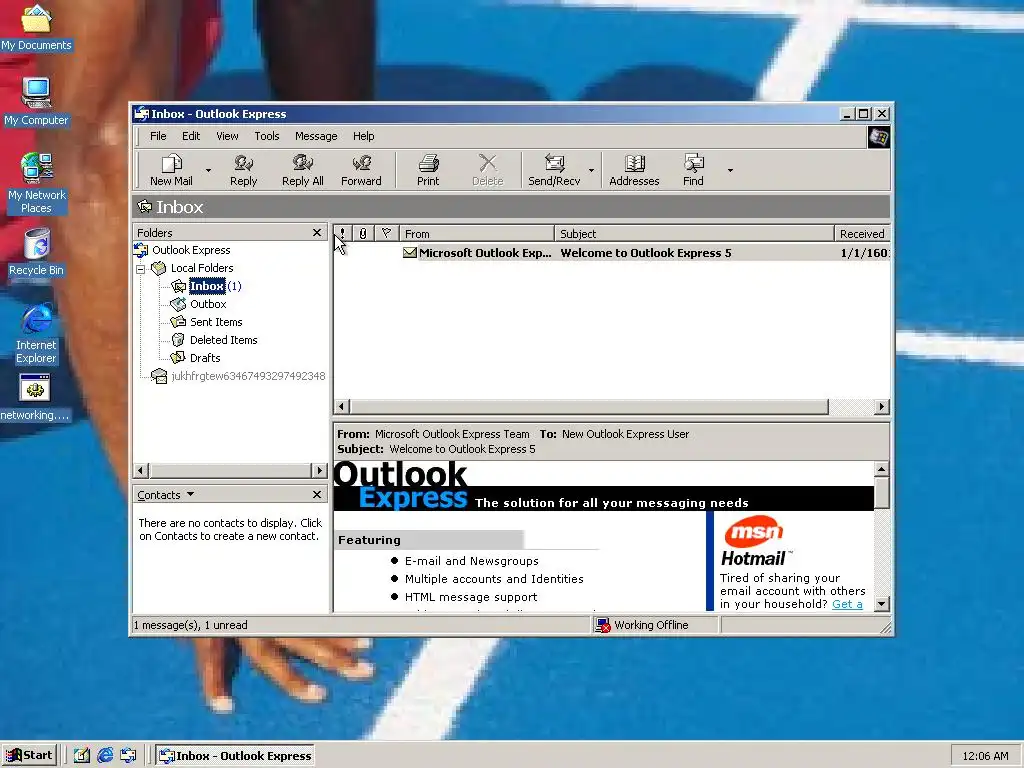The height and width of the screenshot is (768, 1024).
Task: Click folder pane scroll right arrow
Action: [x=319, y=470]
